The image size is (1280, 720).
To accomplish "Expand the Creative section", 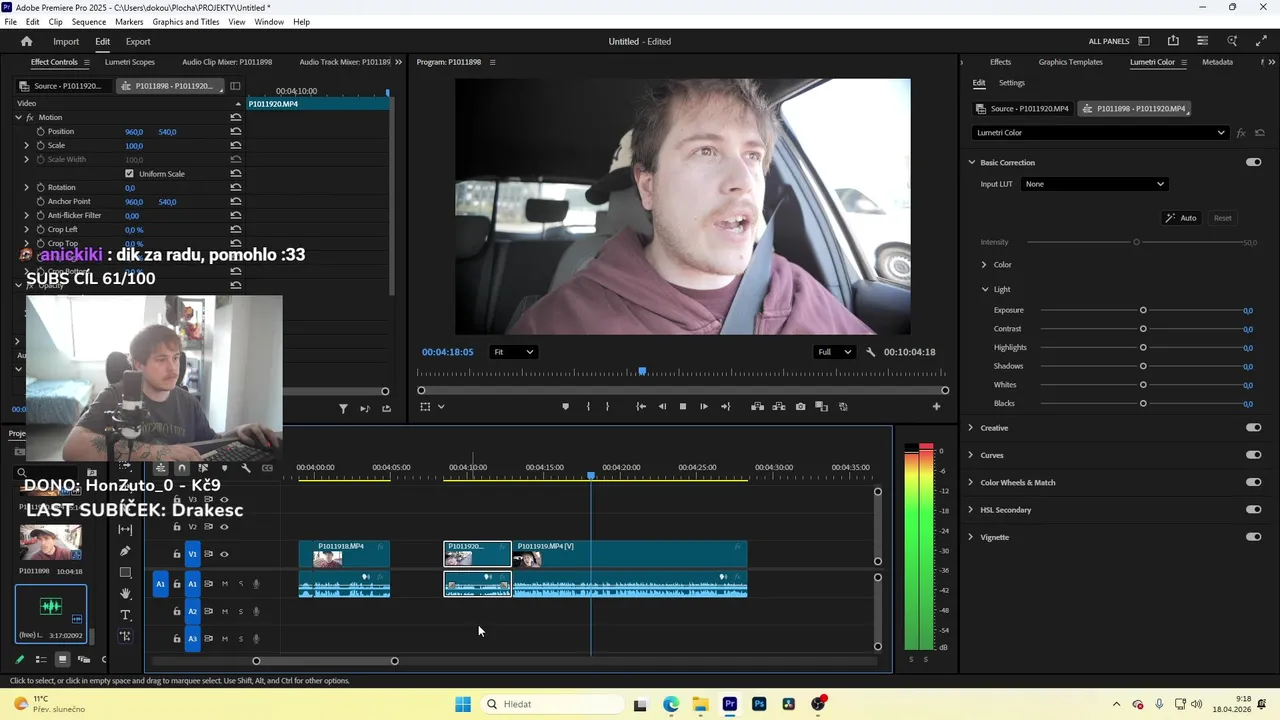I will click(x=971, y=427).
